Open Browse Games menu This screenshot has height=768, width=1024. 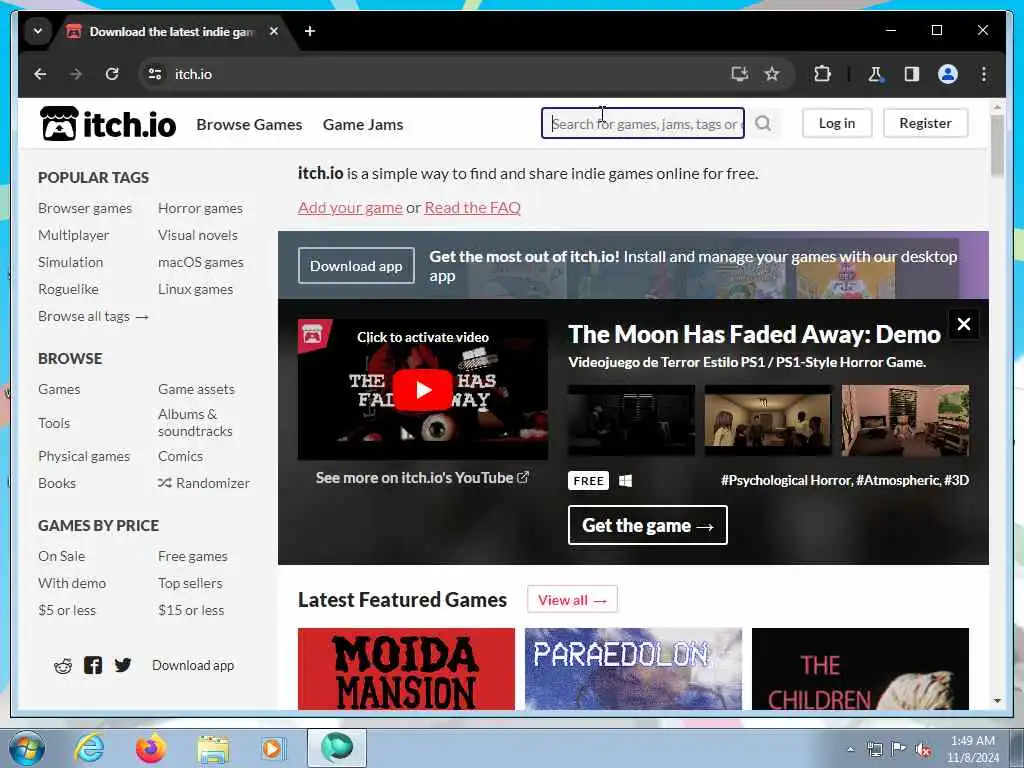pos(249,124)
